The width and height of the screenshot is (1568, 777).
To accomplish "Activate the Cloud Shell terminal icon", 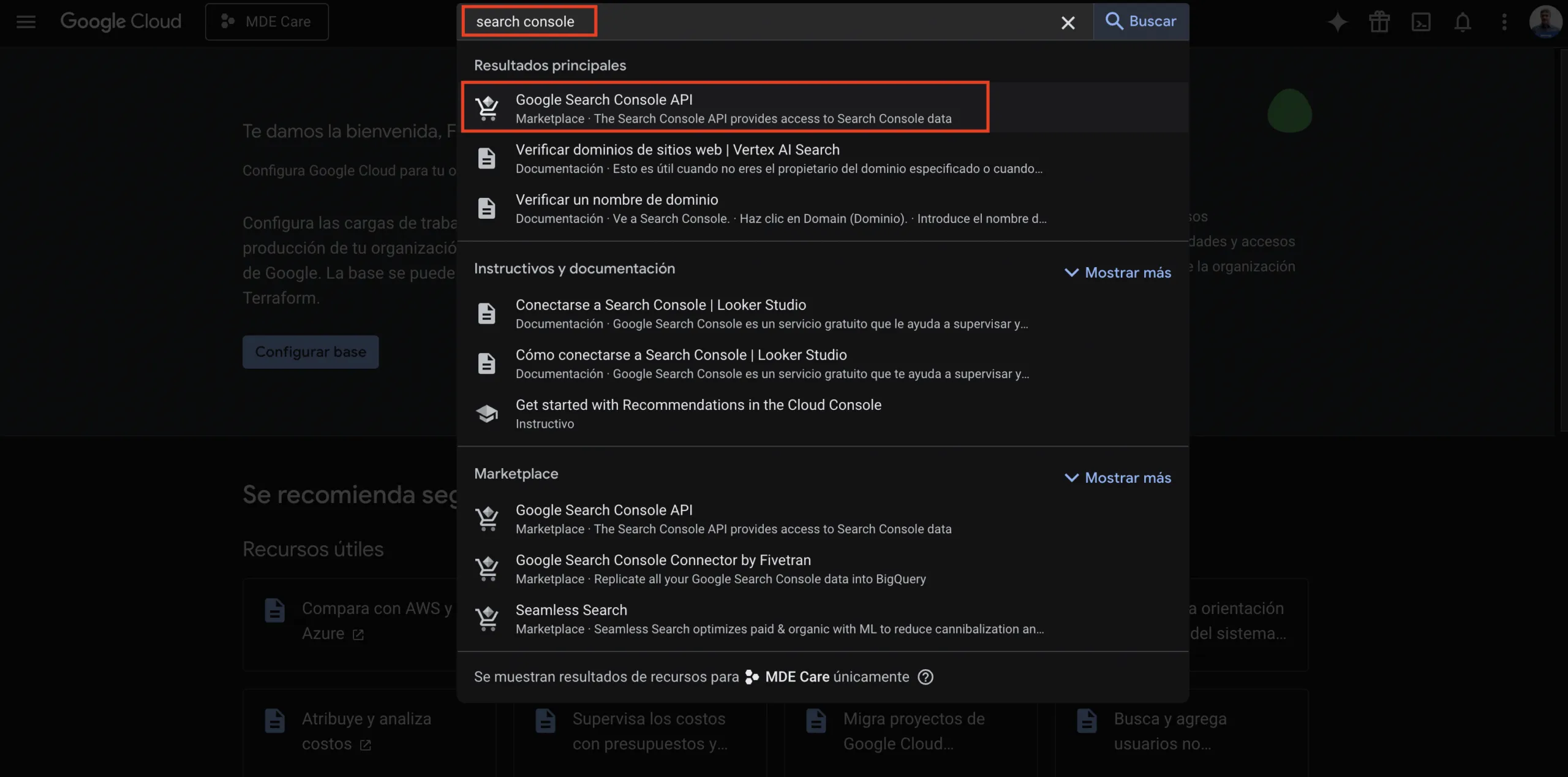I will point(1420,22).
